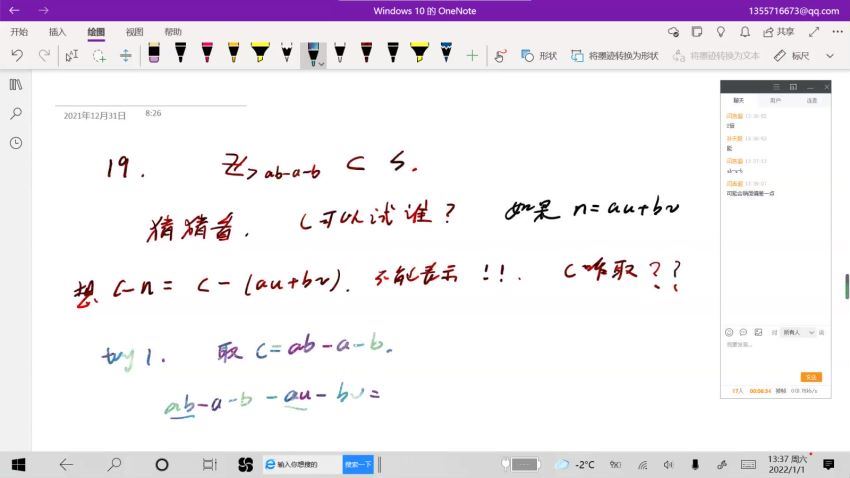The height and width of the screenshot is (478, 850).
Task: Open the chat recipient 所有人 dropdown
Action: pyautogui.click(x=801, y=332)
